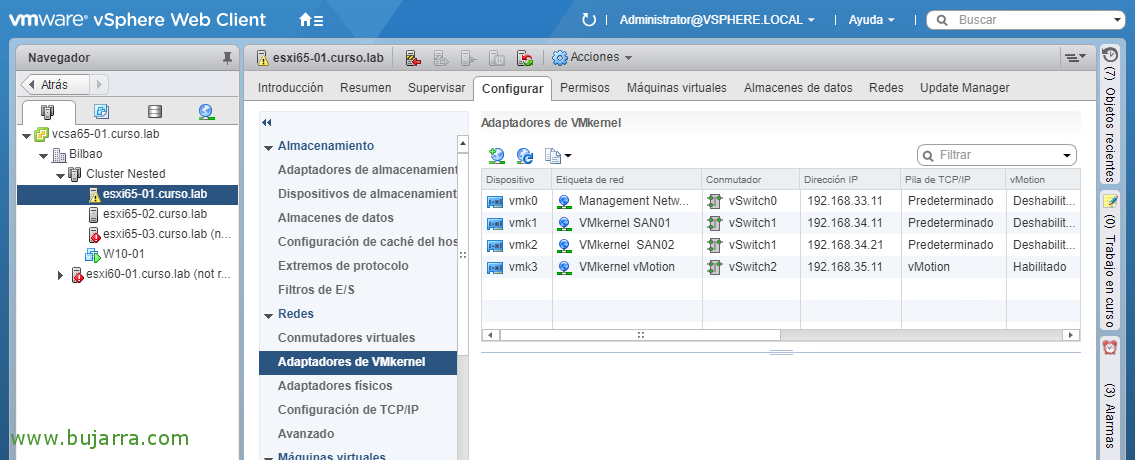Open Filtros de E/S settings
Screen dimensions: 1135x460
316,290
